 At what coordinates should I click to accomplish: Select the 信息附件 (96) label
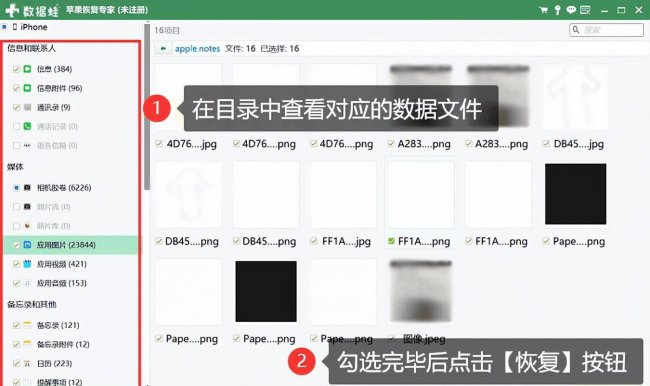(x=59, y=88)
